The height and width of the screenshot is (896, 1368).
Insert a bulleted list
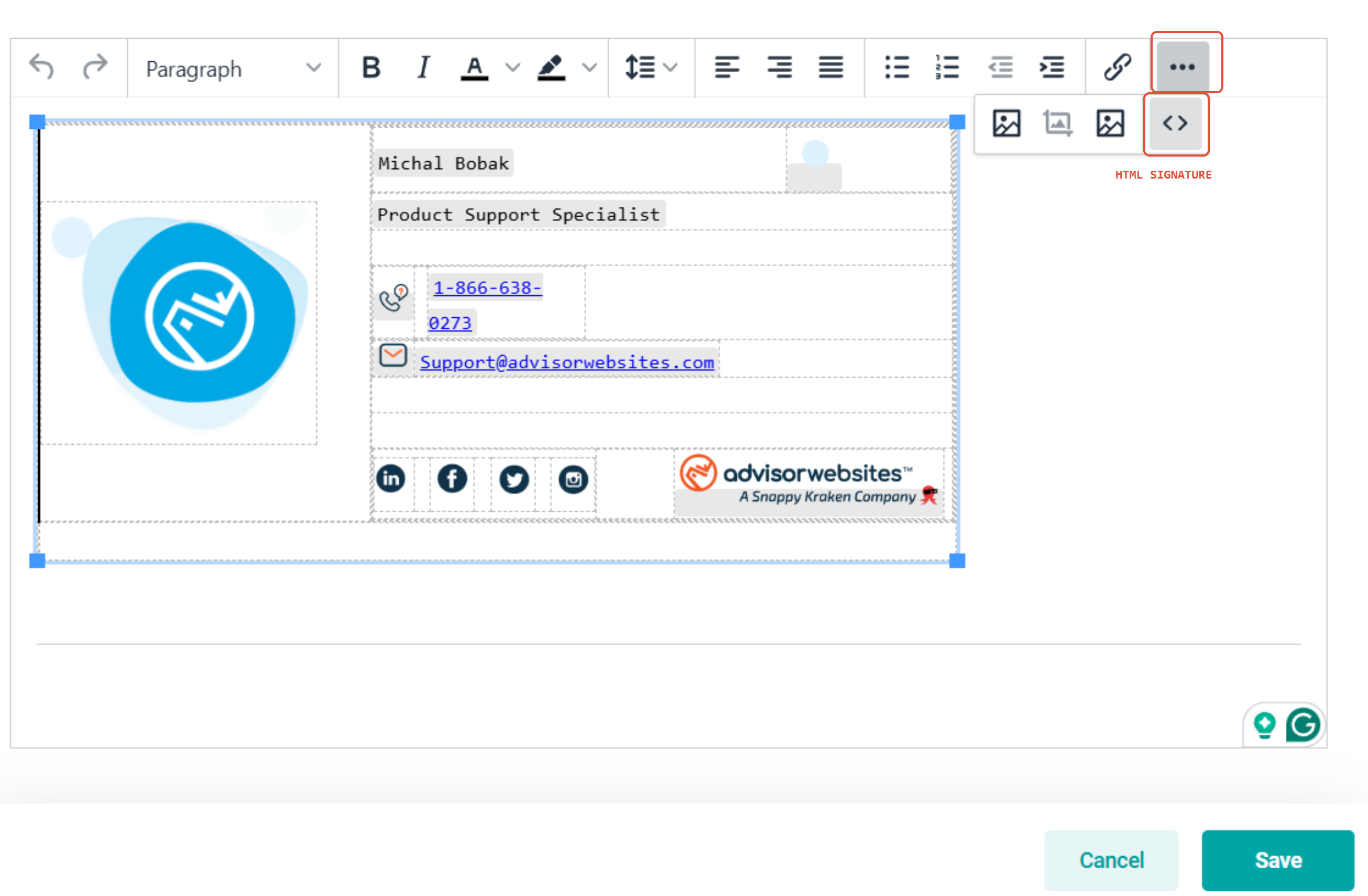point(896,68)
